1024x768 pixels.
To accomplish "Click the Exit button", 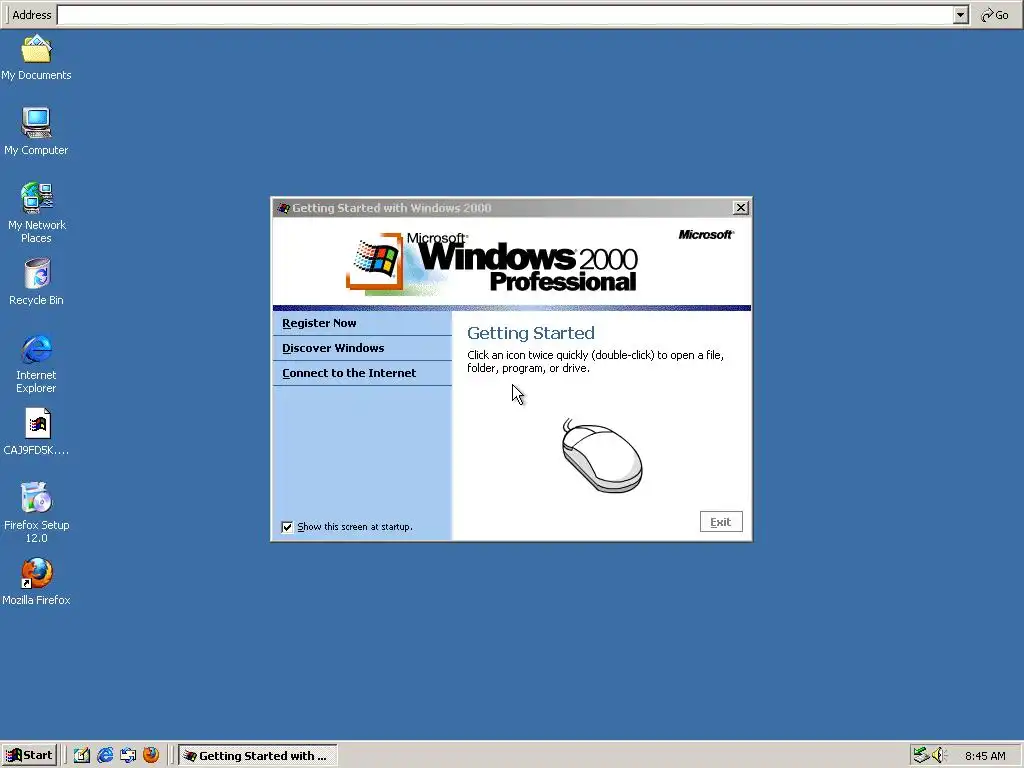I will pyautogui.click(x=721, y=522).
